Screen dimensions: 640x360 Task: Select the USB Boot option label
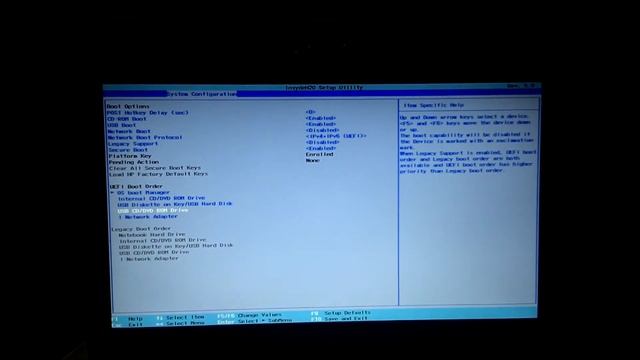[122, 125]
